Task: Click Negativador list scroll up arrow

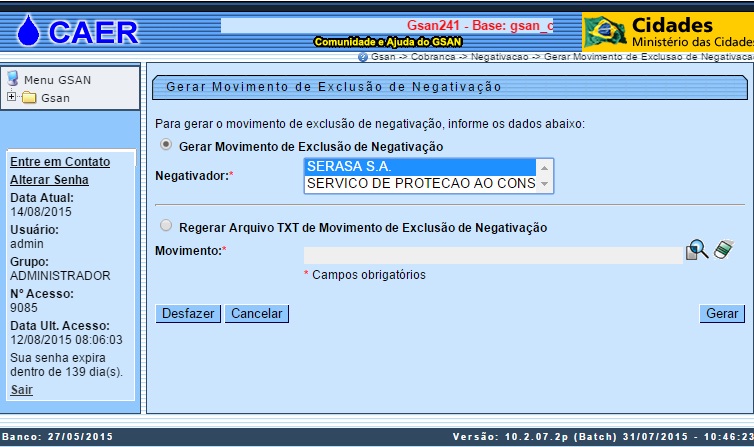Action: 544,168
